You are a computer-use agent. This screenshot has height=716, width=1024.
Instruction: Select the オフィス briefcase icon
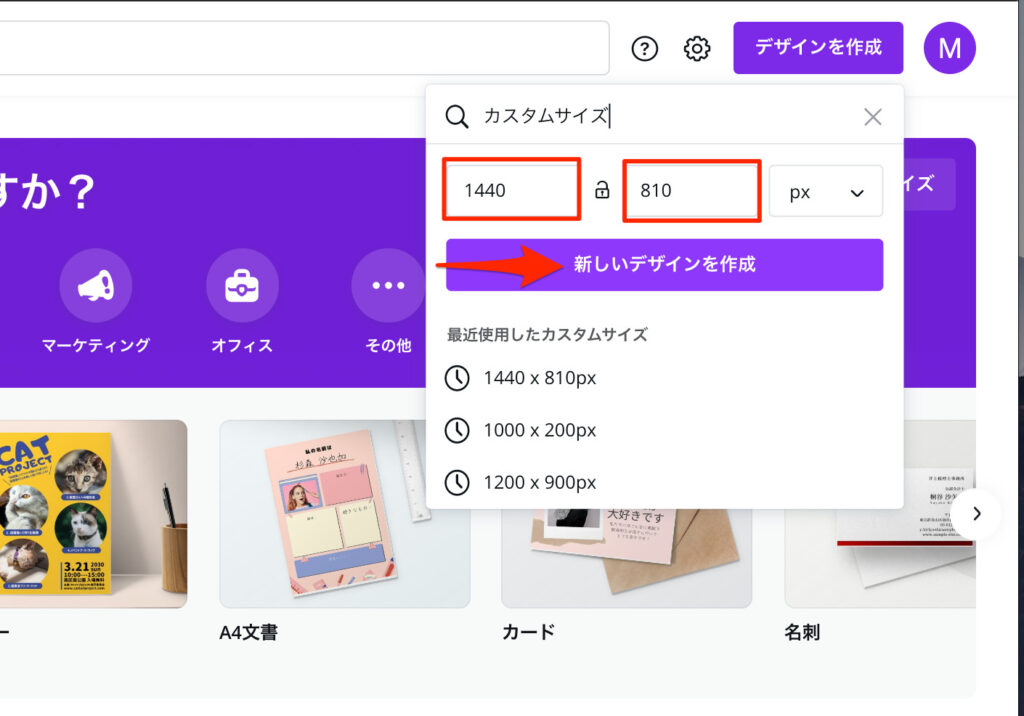click(x=242, y=286)
